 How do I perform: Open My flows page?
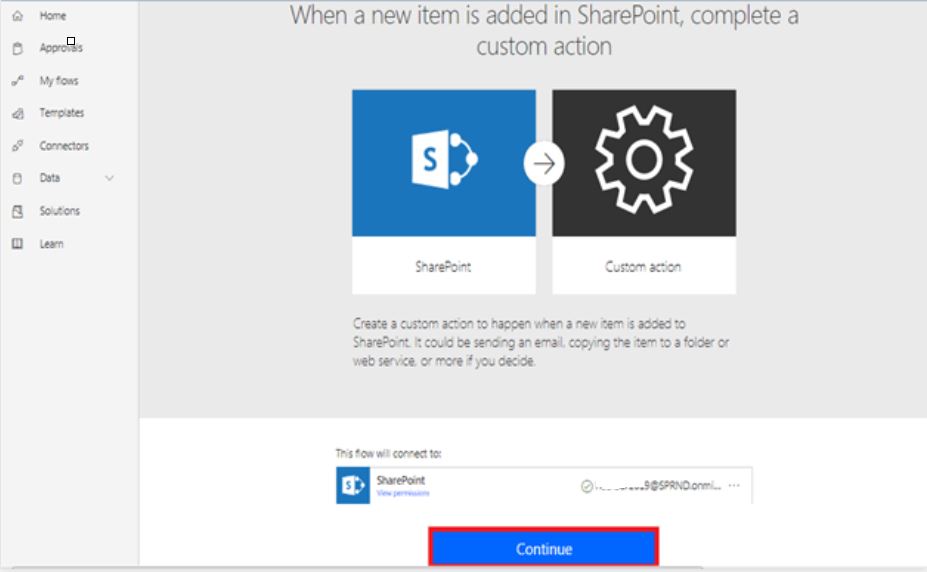59,81
